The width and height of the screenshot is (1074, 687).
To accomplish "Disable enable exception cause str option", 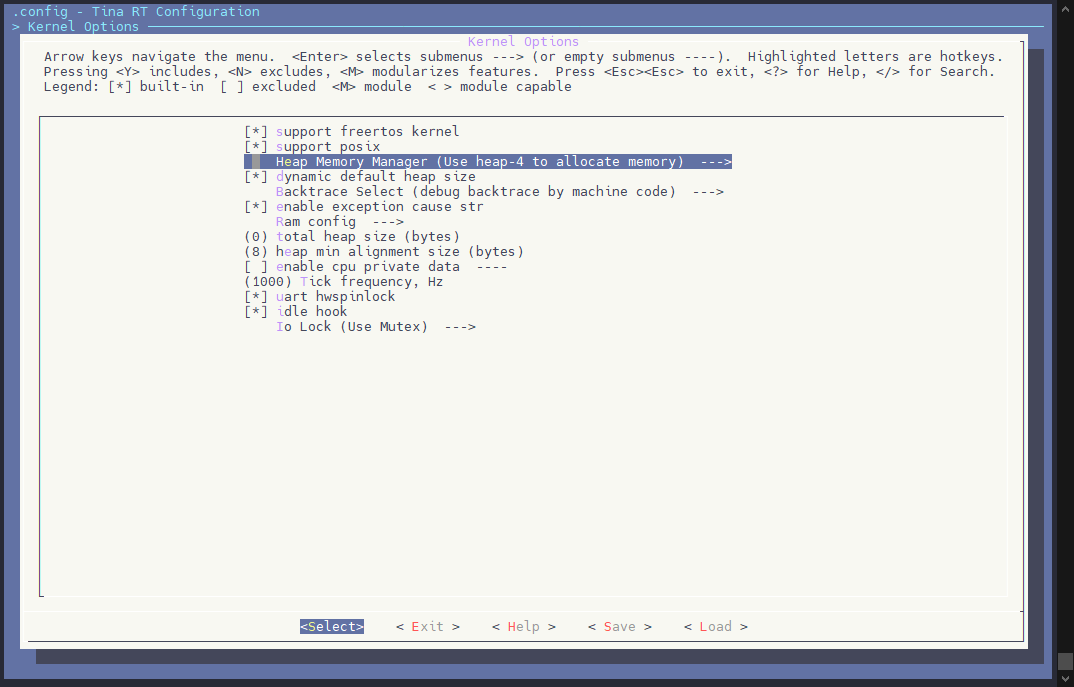I will [x=256, y=207].
